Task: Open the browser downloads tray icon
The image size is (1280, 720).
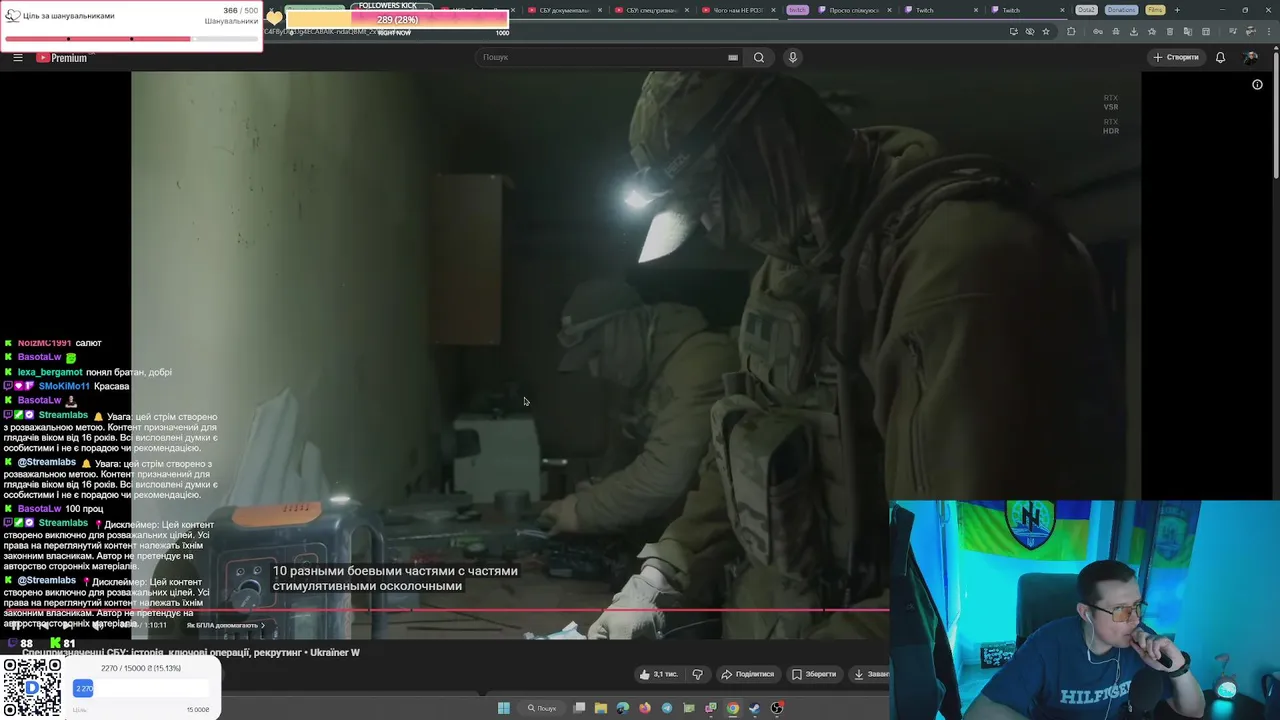Action: [1134, 31]
